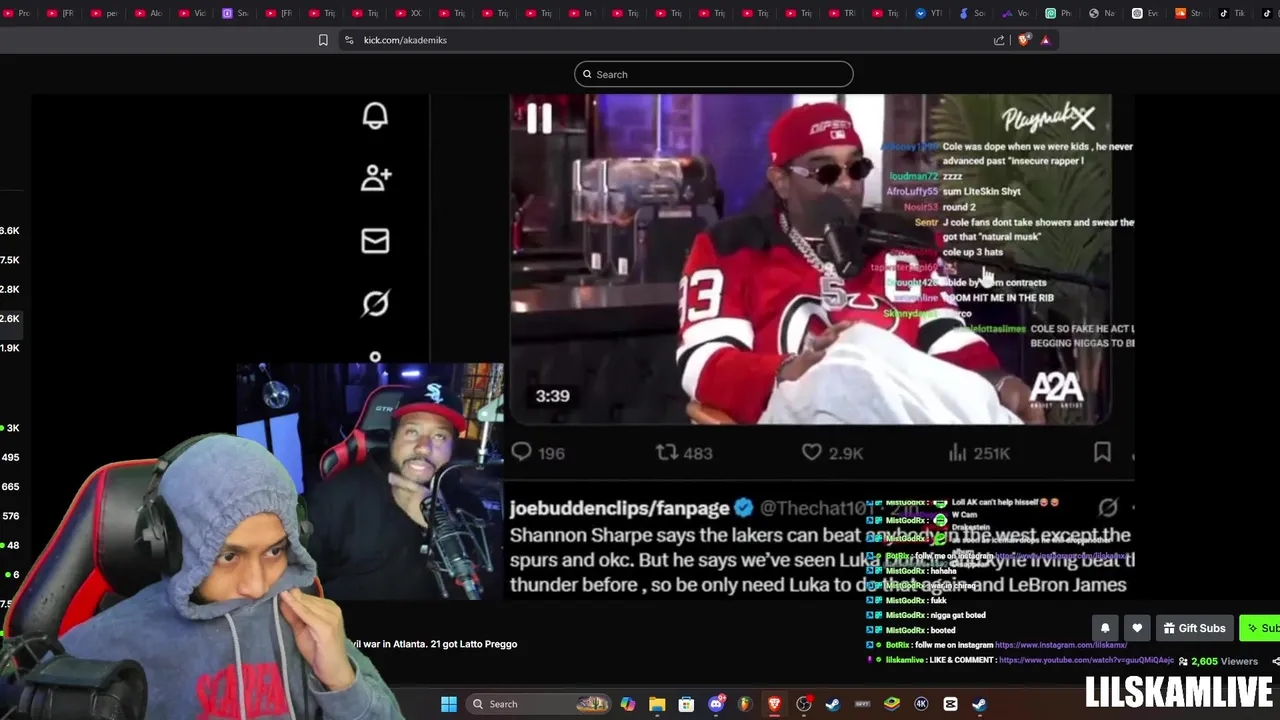Click the blue verified badge next to joebuddenclips
1280x720 pixels.
coord(744,508)
